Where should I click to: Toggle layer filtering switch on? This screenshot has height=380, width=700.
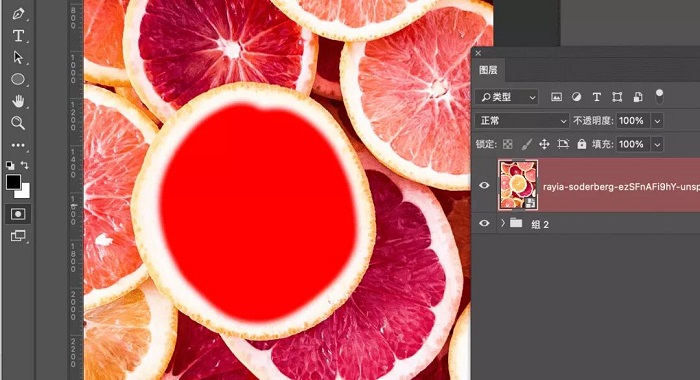(x=659, y=96)
